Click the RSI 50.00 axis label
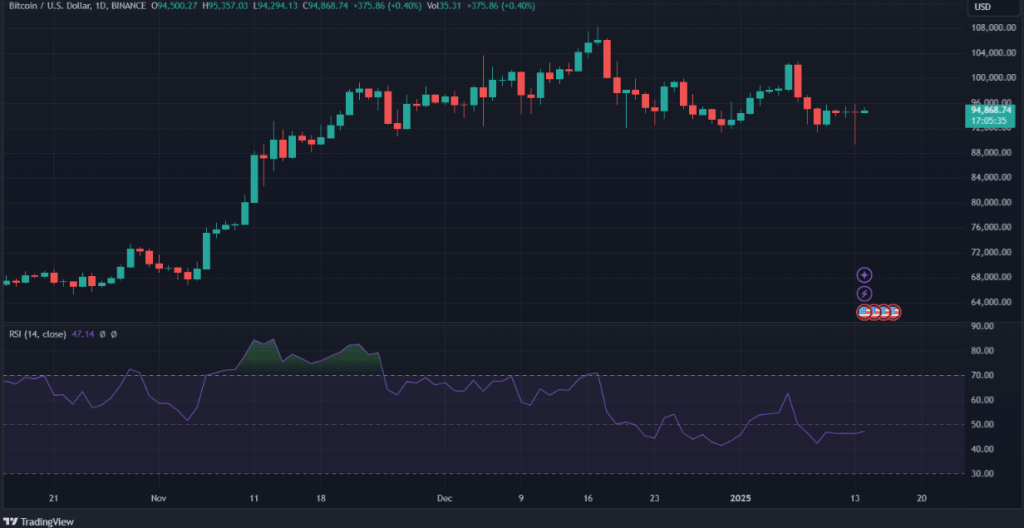1024x528 pixels. (982, 425)
